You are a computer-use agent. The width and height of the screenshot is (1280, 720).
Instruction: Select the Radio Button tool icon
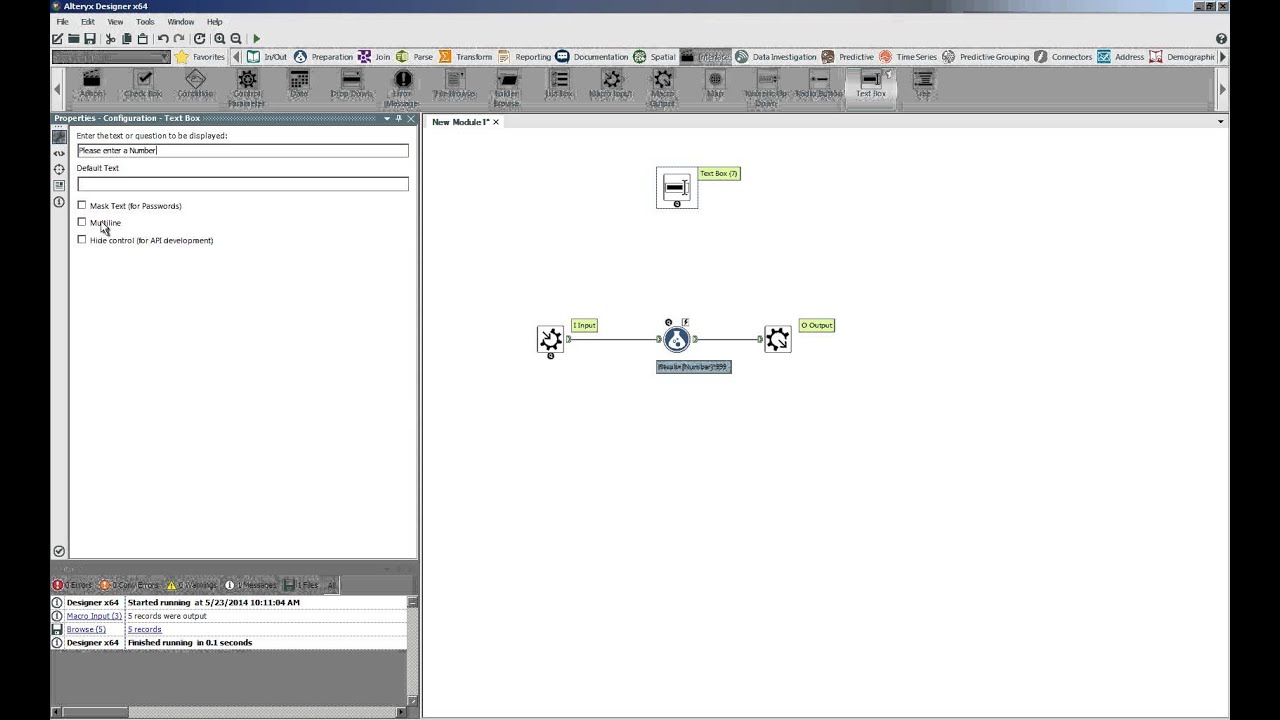tap(819, 84)
